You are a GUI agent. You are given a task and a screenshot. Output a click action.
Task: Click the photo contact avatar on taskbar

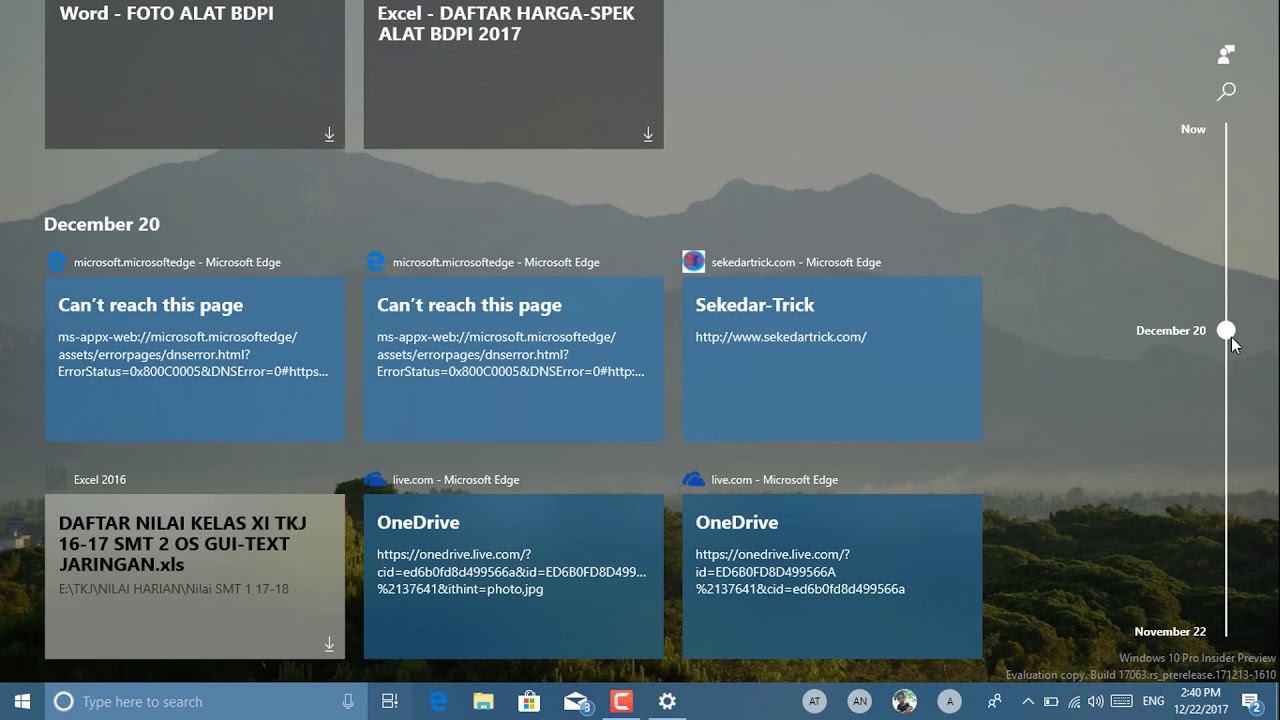point(904,702)
